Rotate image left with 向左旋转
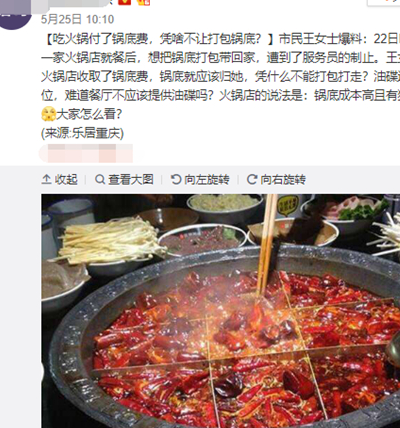This screenshot has height=428, width=400. (x=207, y=179)
